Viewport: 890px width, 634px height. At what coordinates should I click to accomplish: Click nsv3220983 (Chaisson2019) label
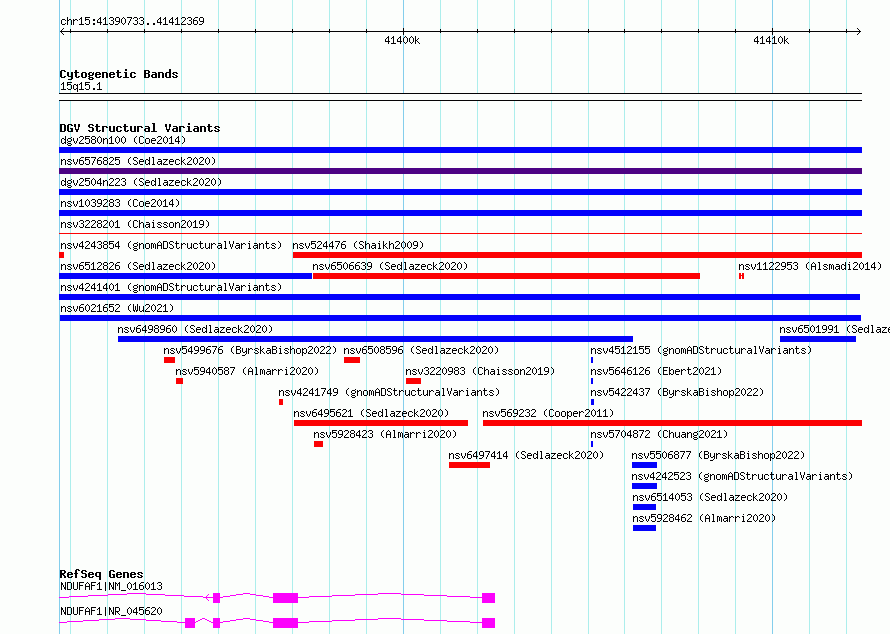[x=480, y=371]
